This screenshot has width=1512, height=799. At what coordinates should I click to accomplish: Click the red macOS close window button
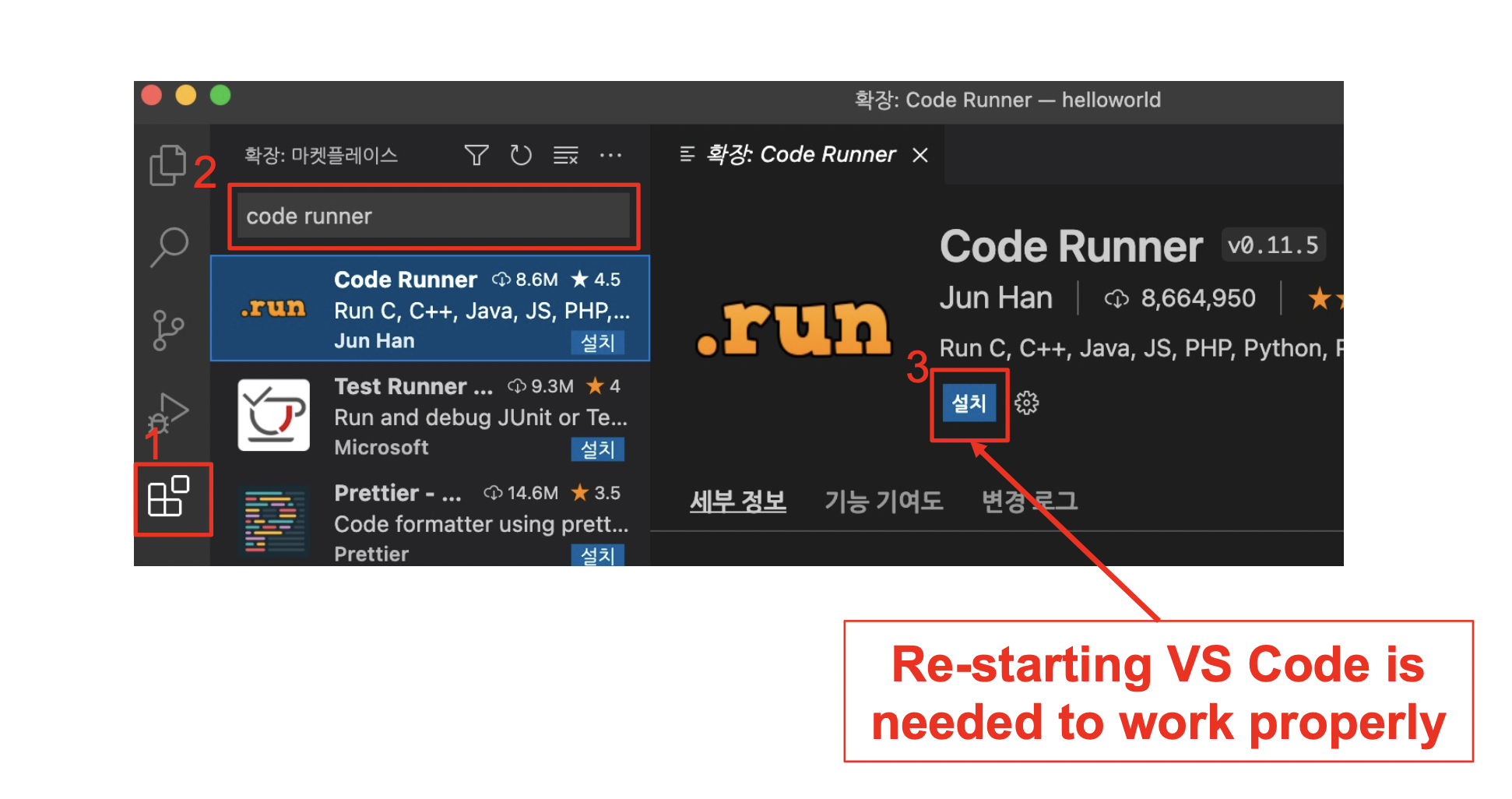click(x=152, y=95)
